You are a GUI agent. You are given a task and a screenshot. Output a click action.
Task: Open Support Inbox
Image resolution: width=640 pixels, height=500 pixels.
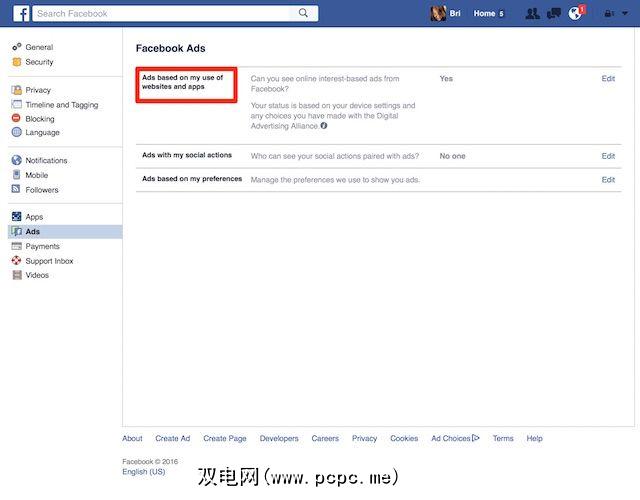point(49,261)
